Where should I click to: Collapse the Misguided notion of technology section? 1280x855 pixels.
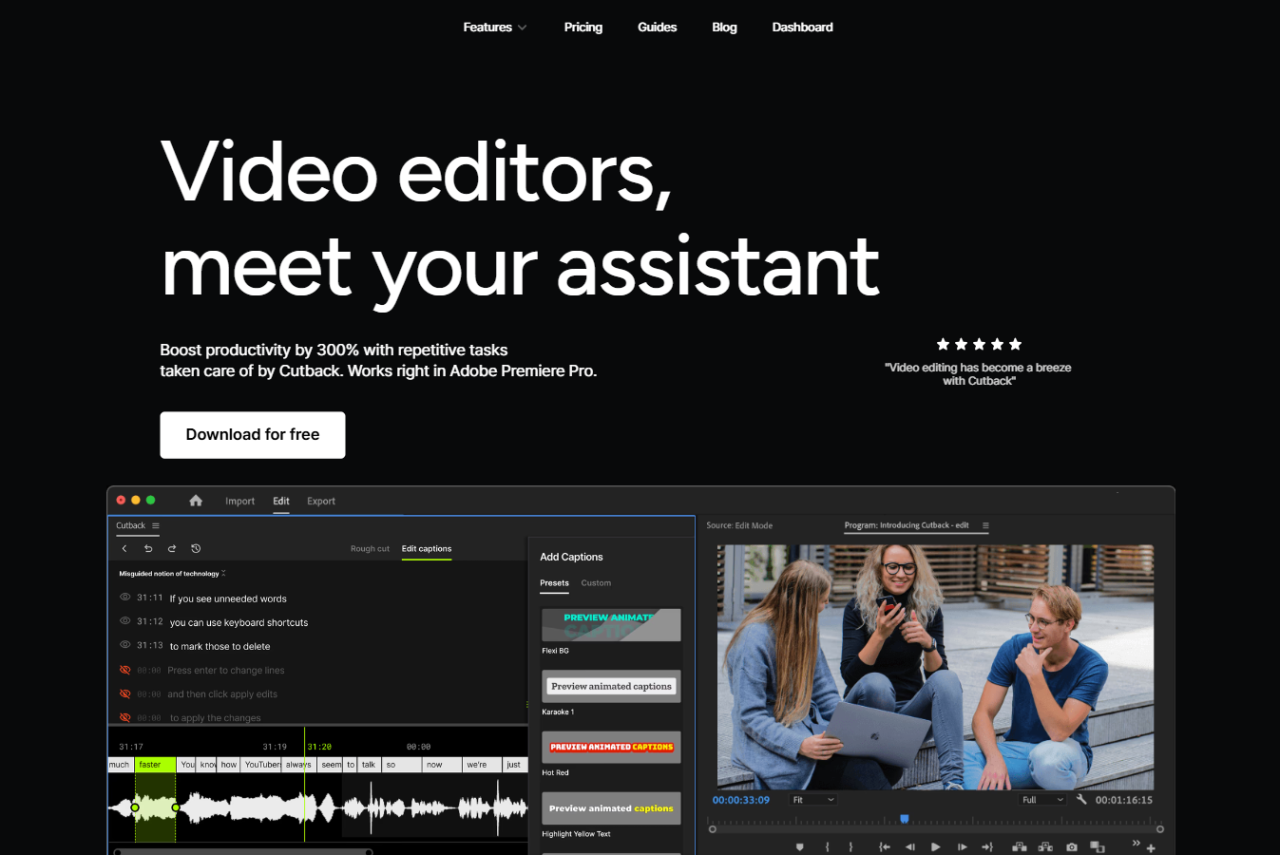click(224, 574)
